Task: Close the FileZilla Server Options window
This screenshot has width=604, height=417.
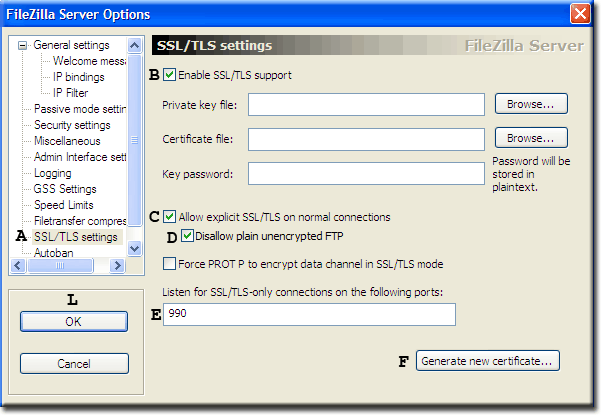Action: click(x=581, y=14)
